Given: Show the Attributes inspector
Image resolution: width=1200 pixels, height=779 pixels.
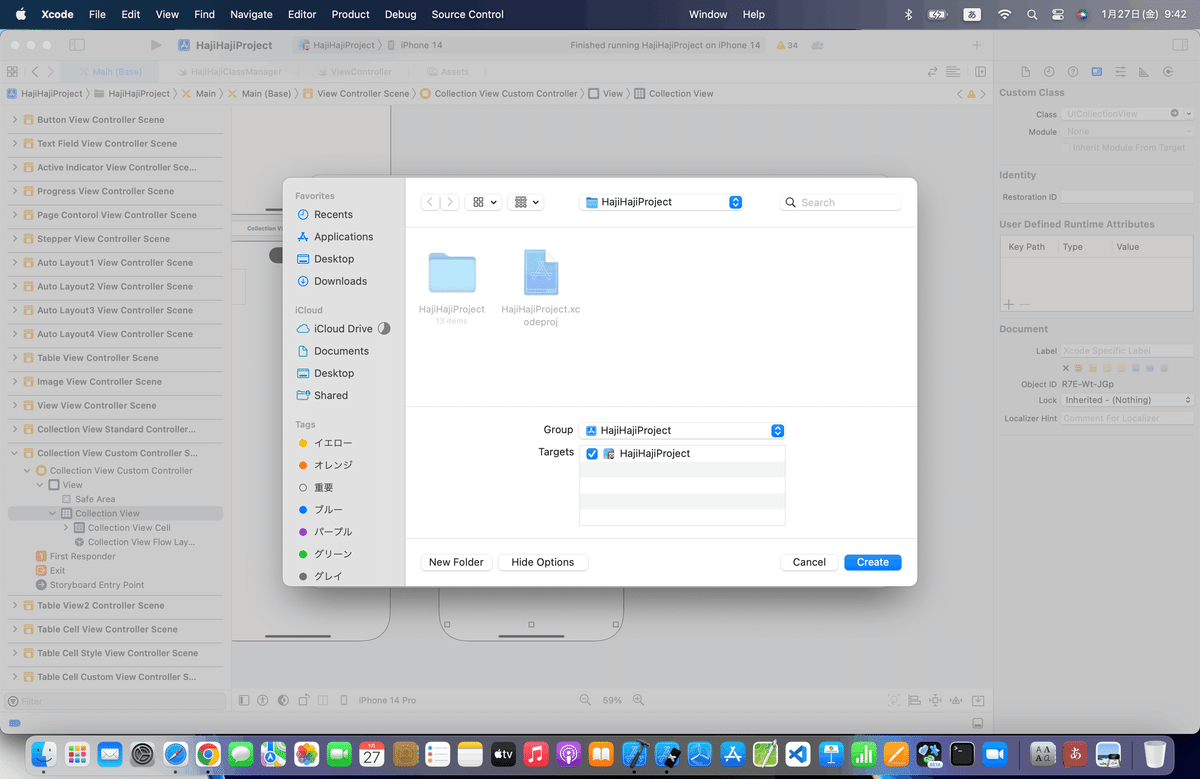Looking at the screenshot, I should tap(1121, 72).
